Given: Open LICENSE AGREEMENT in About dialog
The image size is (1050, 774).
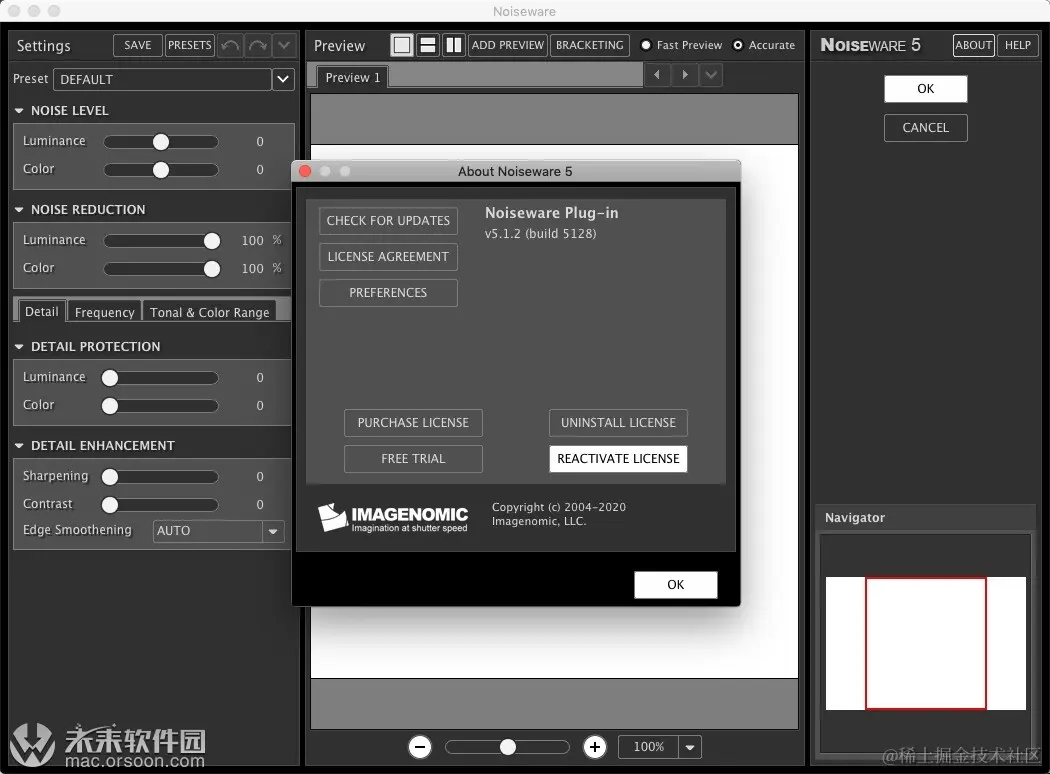Looking at the screenshot, I should click(388, 256).
